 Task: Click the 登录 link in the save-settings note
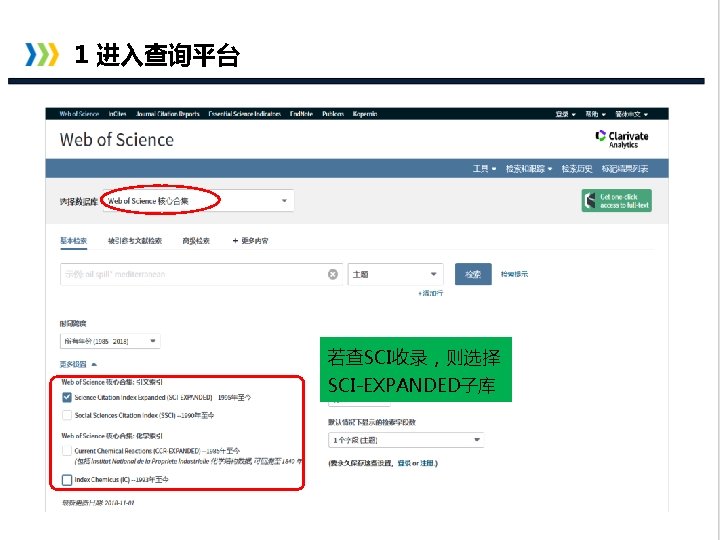(x=404, y=463)
